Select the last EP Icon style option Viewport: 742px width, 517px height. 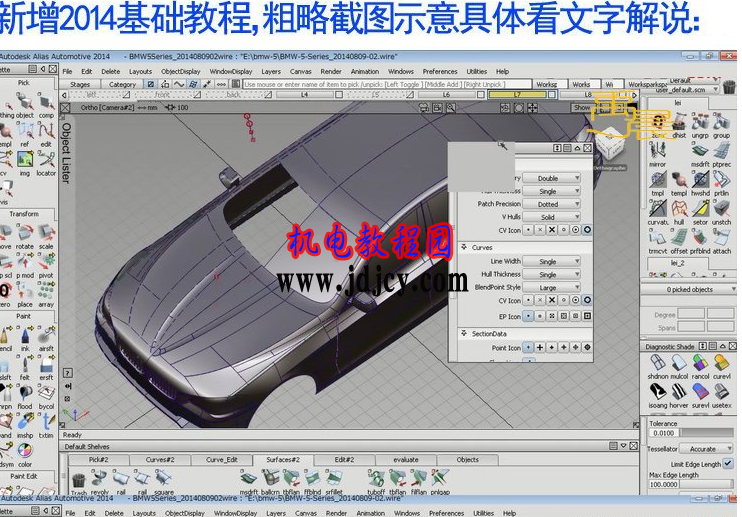(x=587, y=316)
